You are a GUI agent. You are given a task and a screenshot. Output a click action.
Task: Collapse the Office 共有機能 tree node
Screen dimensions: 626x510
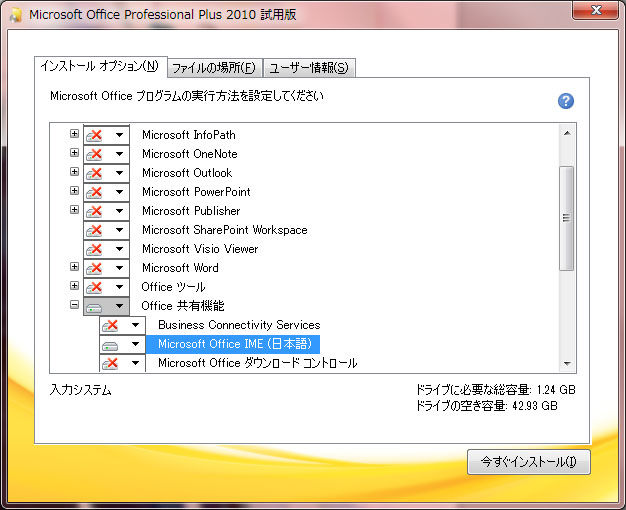[74, 305]
